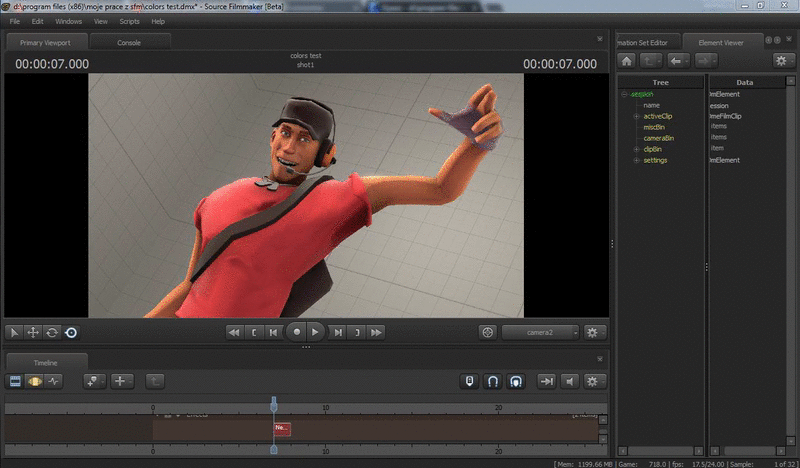
Task: Click the home icon in Element Viewer
Action: point(627,60)
